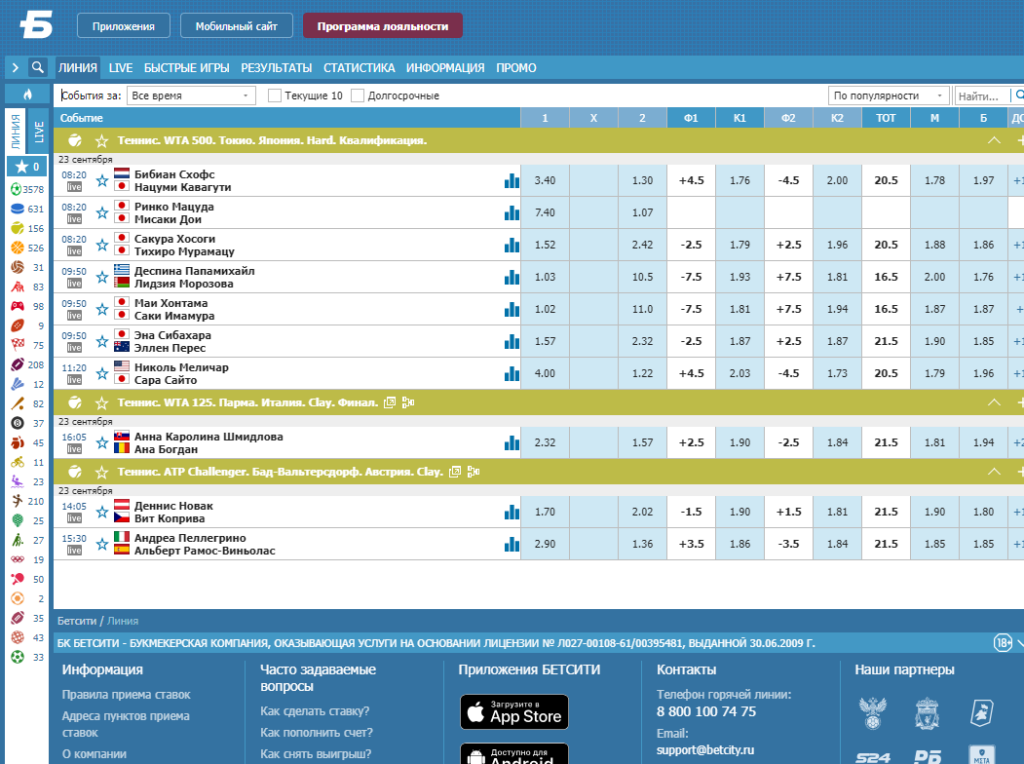Select badminton shuttlecock icon with 12 events
Image resolution: width=1024 pixels, height=764 pixels.
point(18,385)
